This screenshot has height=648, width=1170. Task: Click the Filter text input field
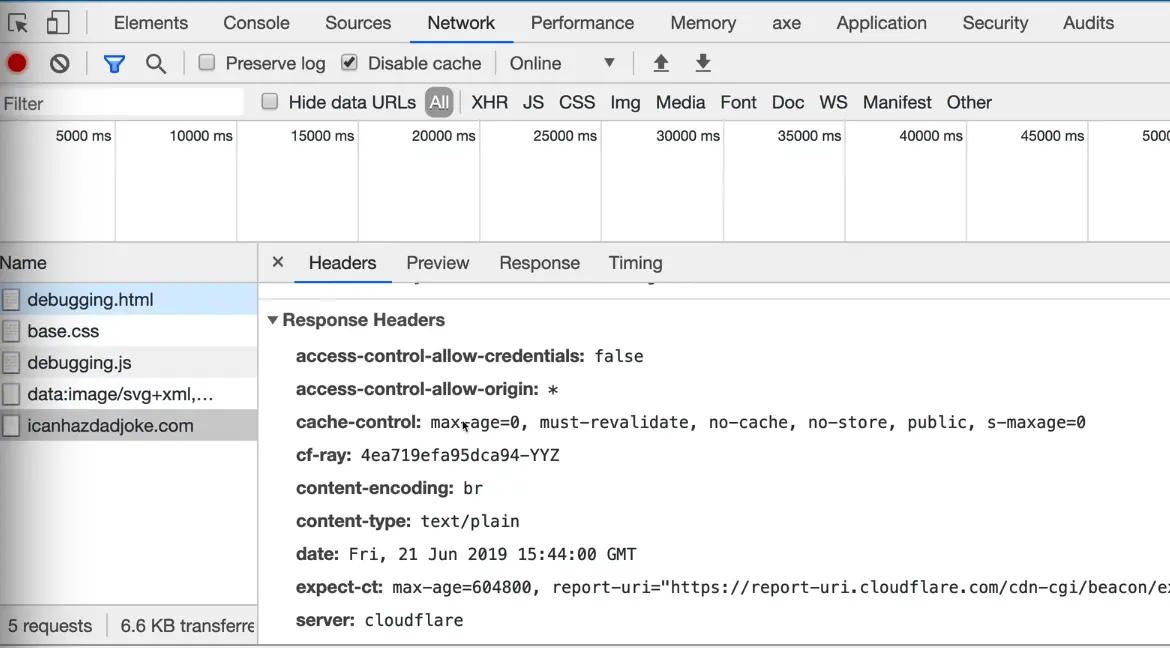(120, 103)
